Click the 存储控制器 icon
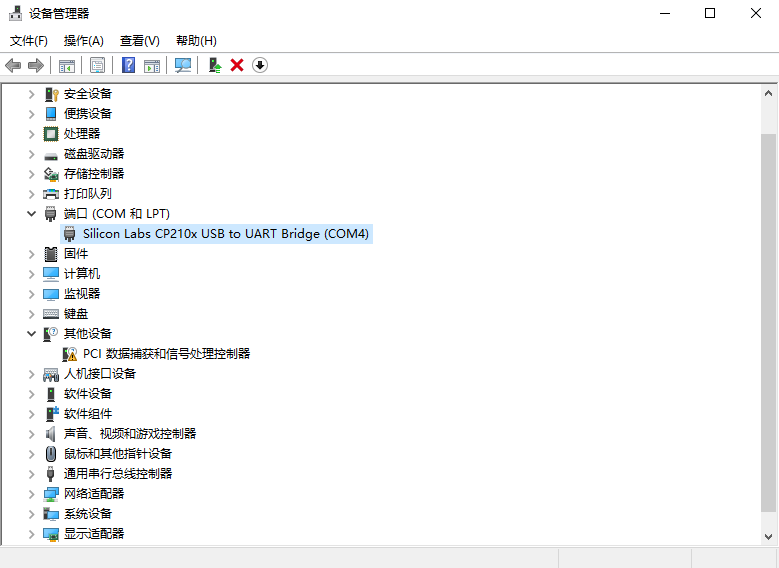Screen dimensions: 779x568 pyautogui.click(x=51, y=174)
